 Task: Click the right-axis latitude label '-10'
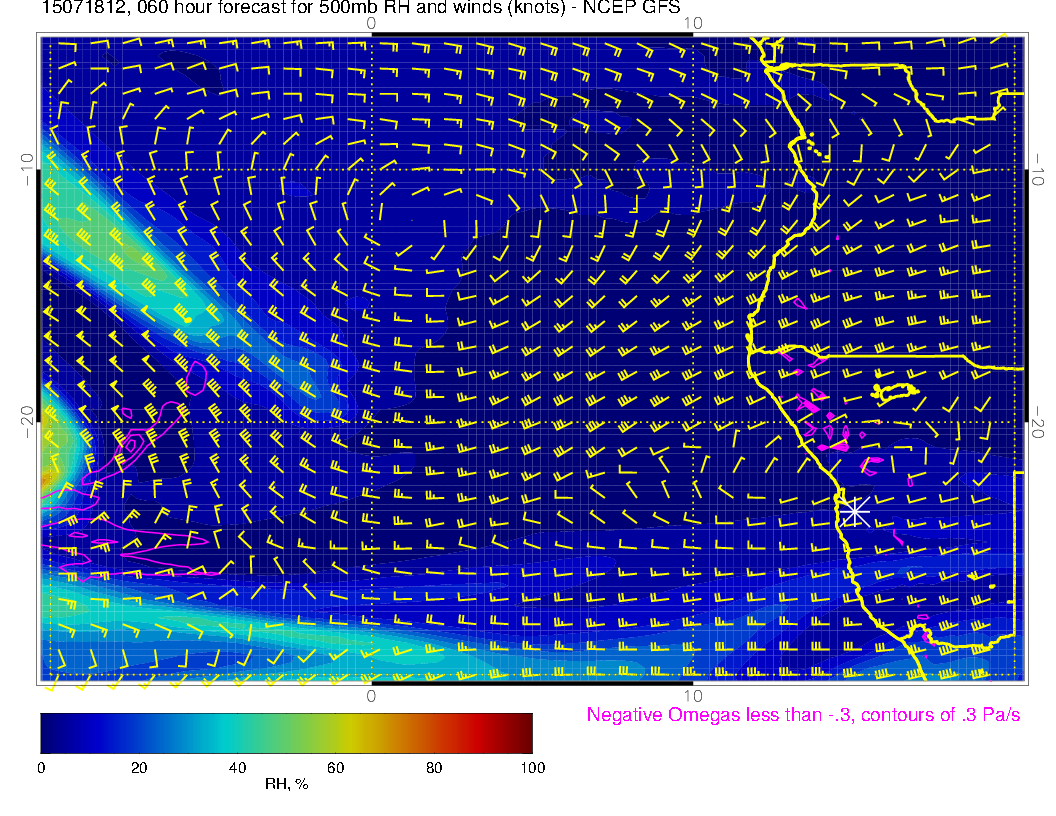coord(1038,170)
